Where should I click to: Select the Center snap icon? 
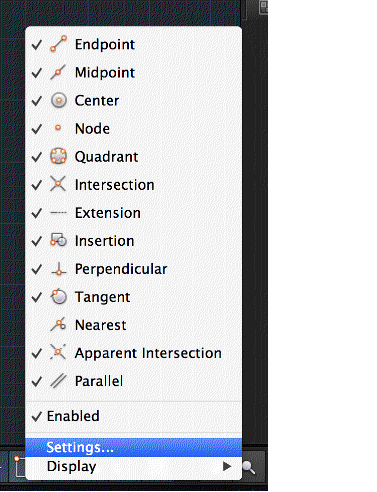coord(59,100)
